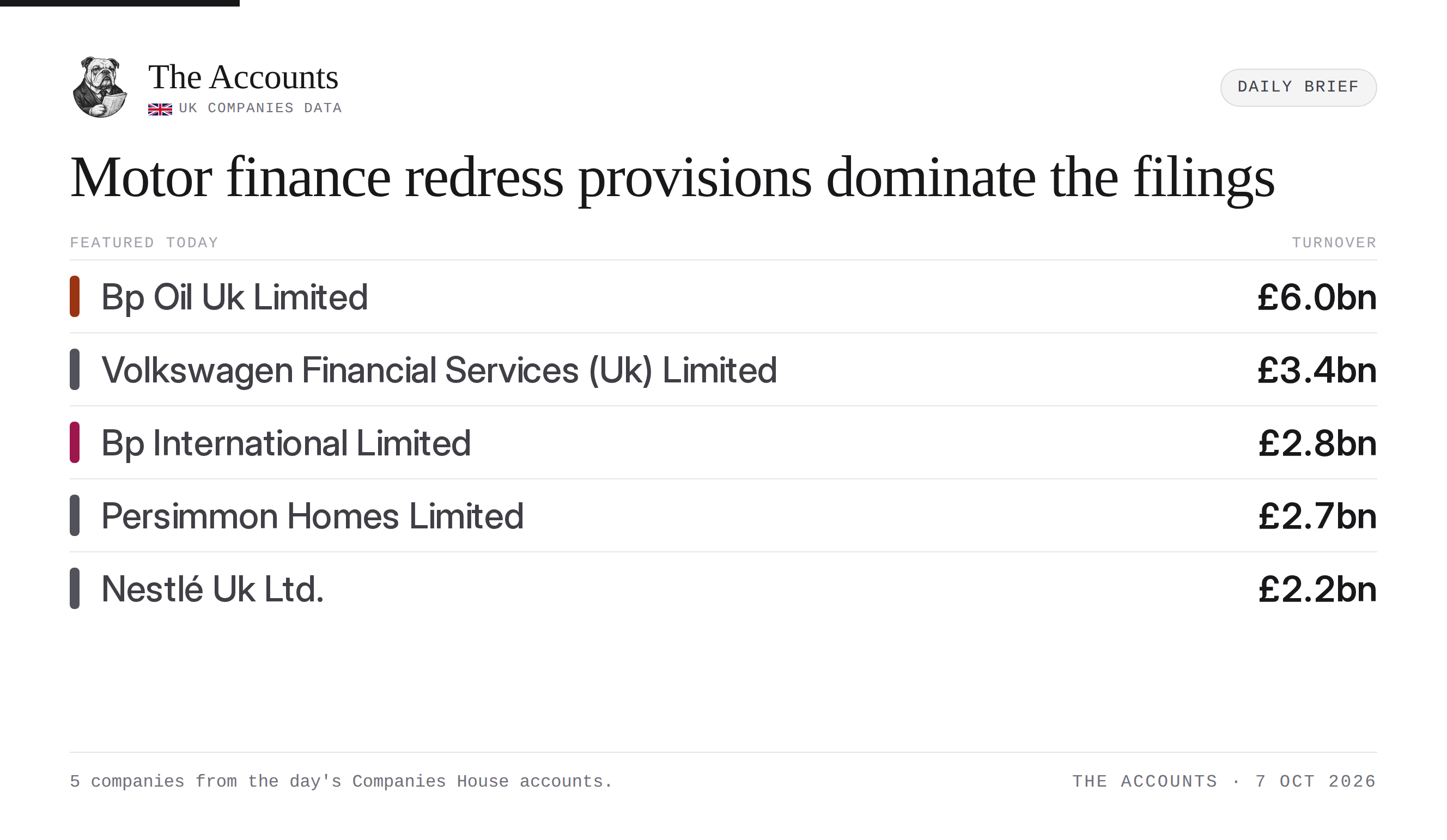Open The Accounts site title
Image resolution: width=1447 pixels, height=840 pixels.
(x=243, y=77)
